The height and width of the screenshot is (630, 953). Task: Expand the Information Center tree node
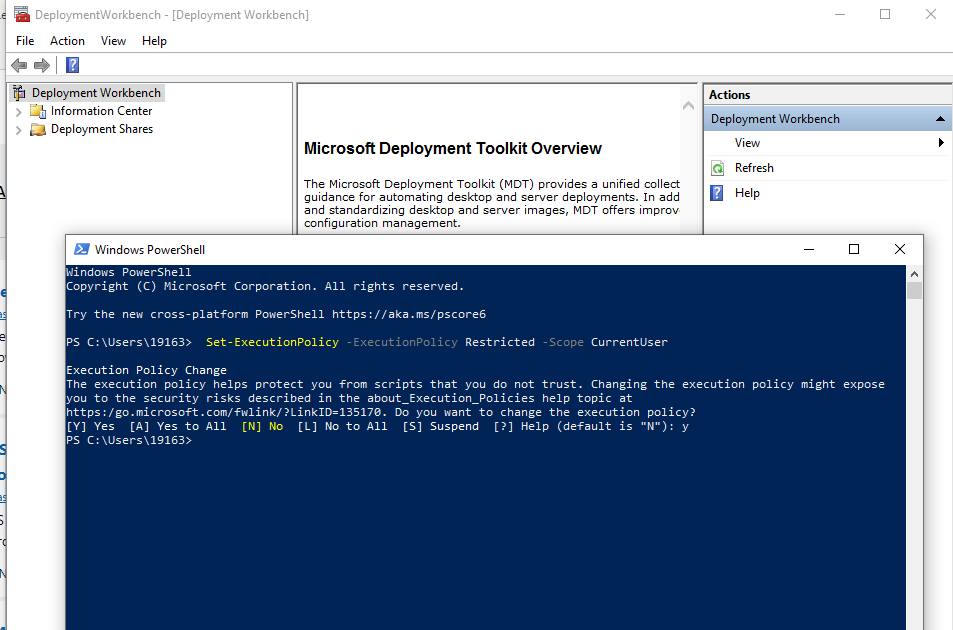[18, 112]
